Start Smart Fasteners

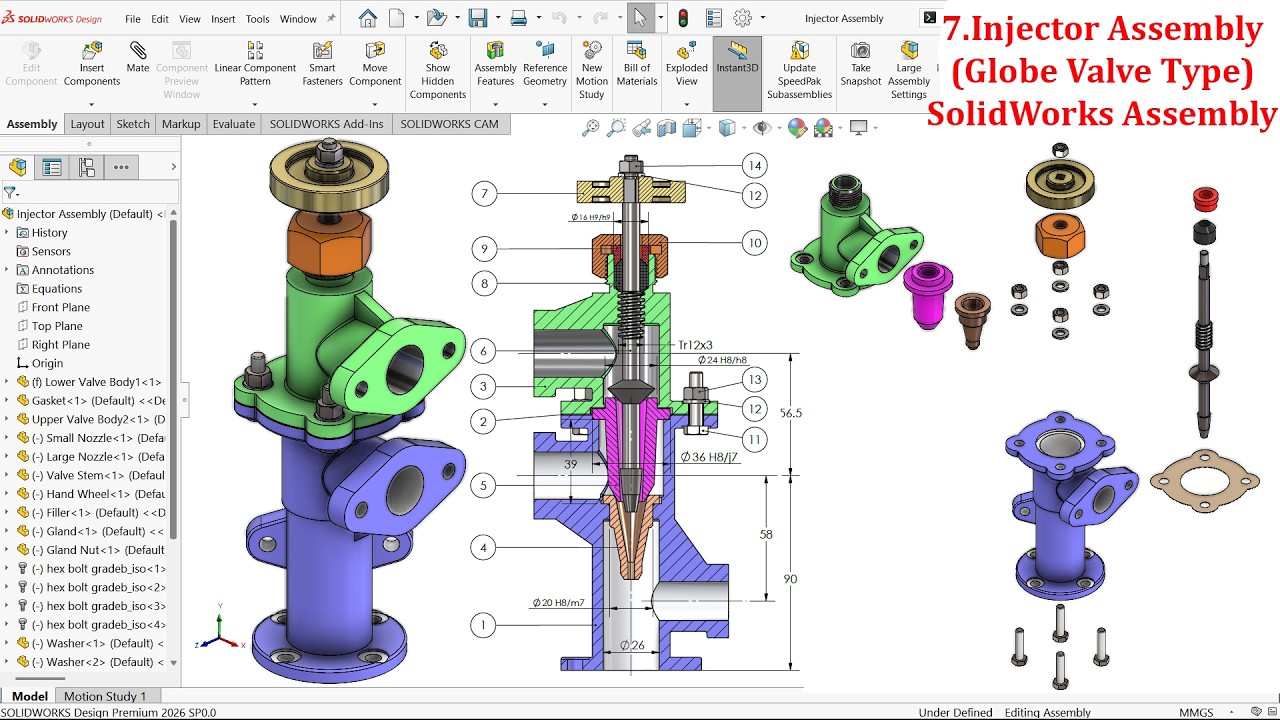click(x=322, y=64)
